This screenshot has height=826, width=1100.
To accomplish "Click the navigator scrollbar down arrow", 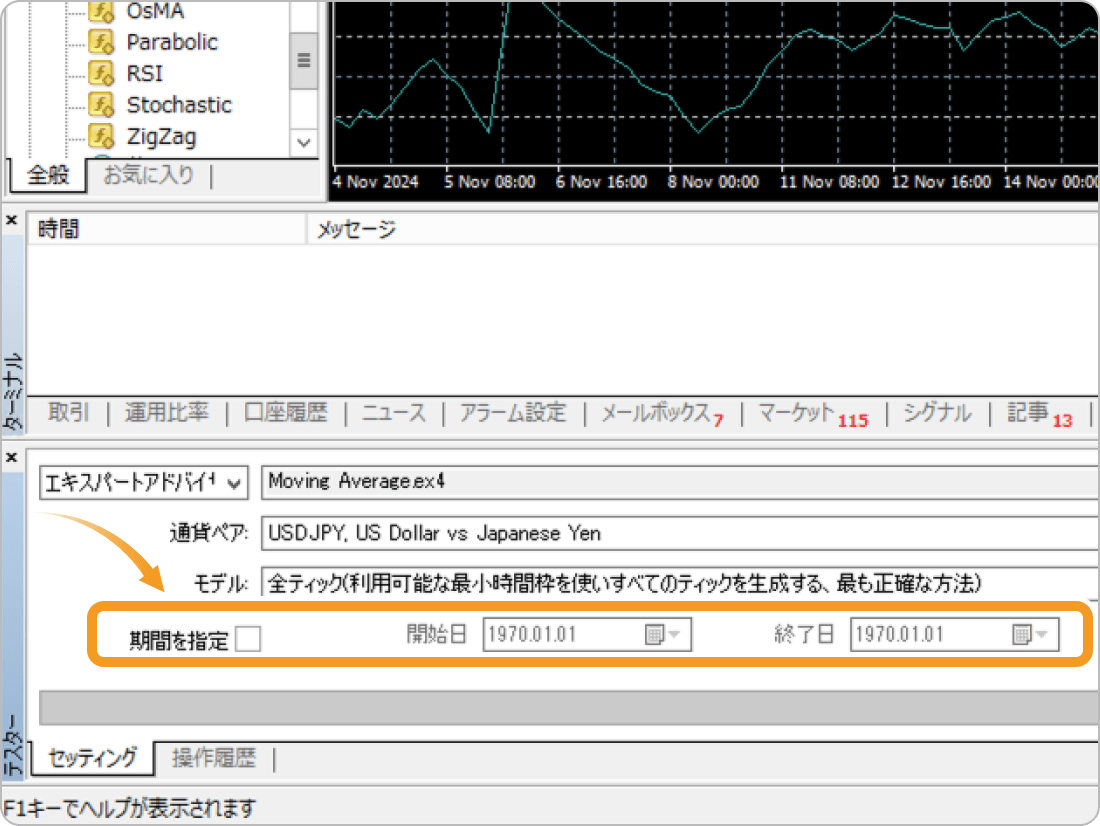I will pos(304,142).
